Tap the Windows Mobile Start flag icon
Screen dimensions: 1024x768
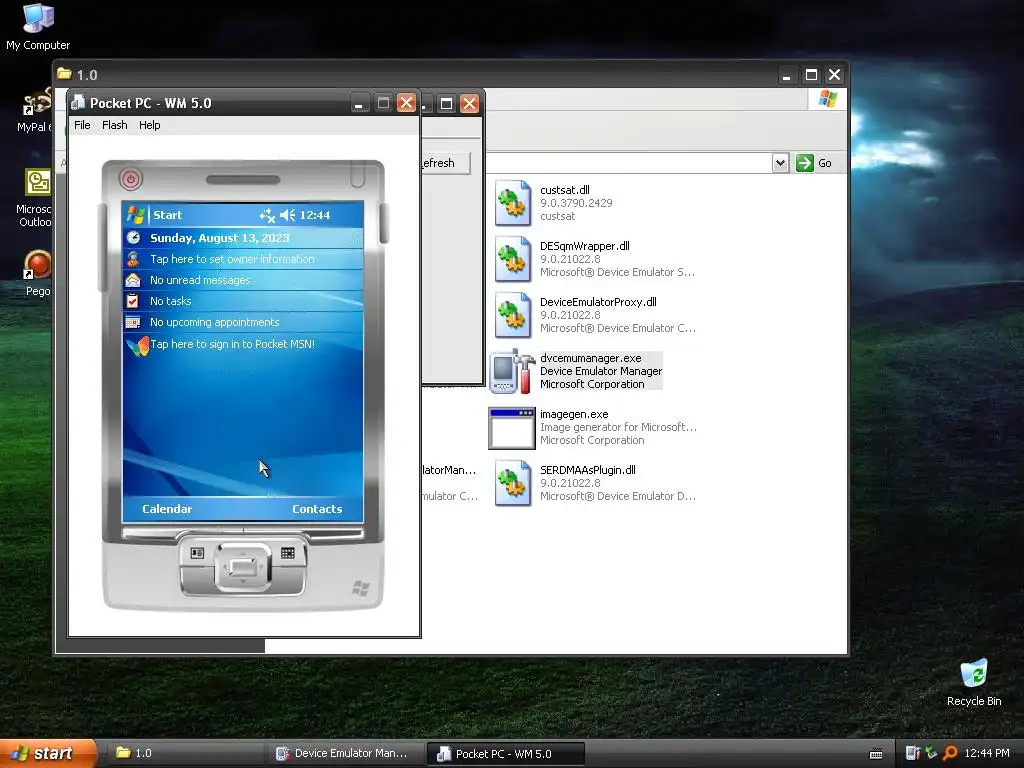pos(135,215)
